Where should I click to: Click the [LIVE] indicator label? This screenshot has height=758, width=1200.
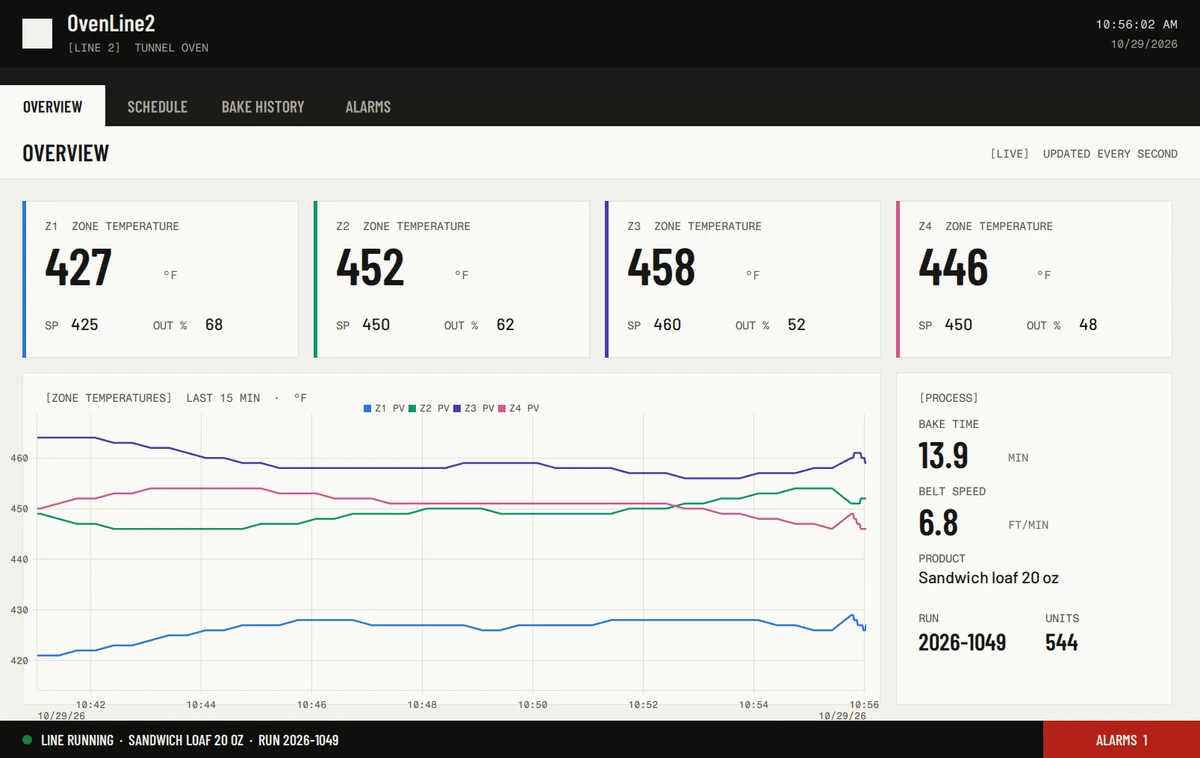1009,154
